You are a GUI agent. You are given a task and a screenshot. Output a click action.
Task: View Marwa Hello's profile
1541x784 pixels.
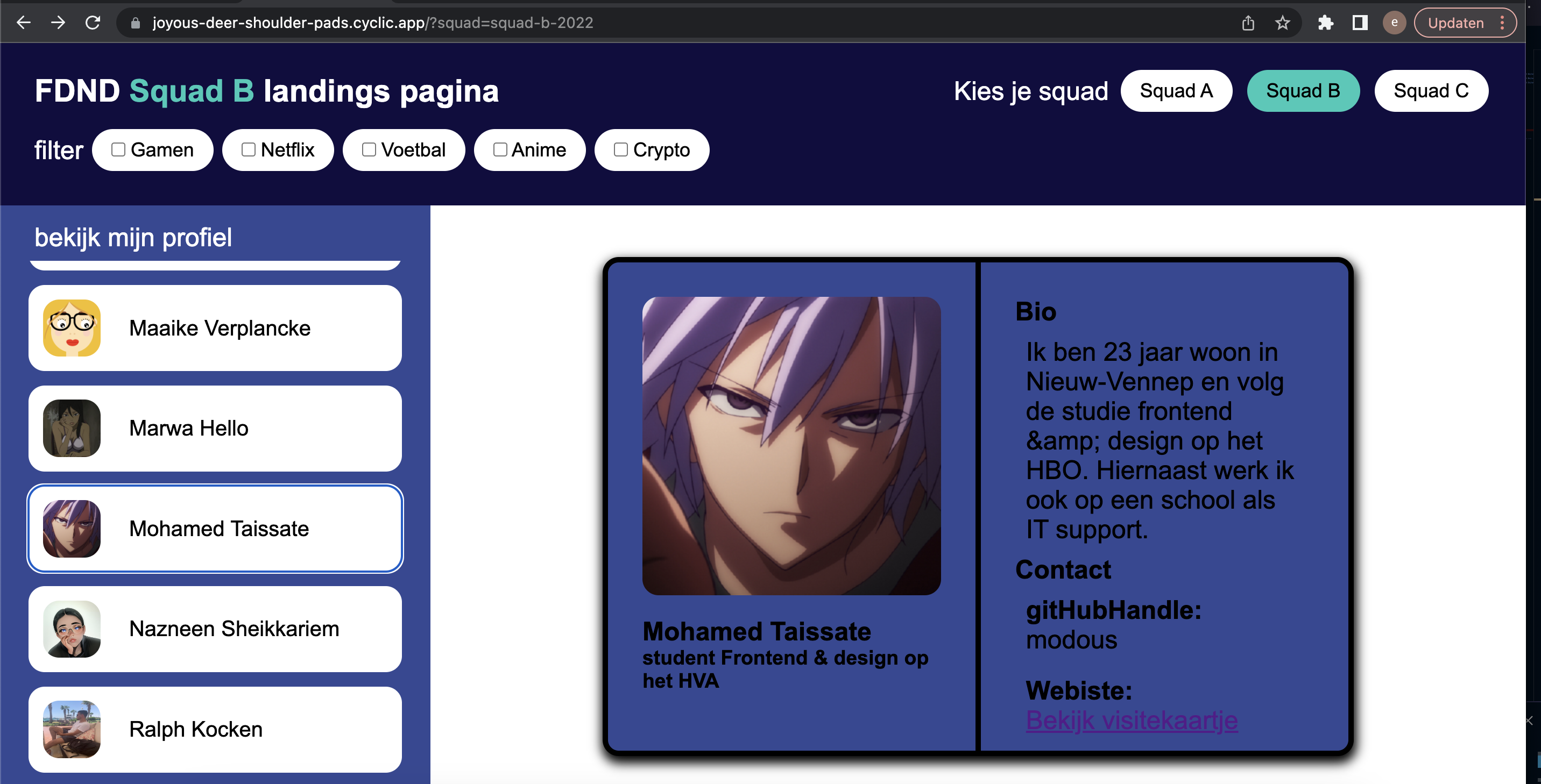click(215, 428)
